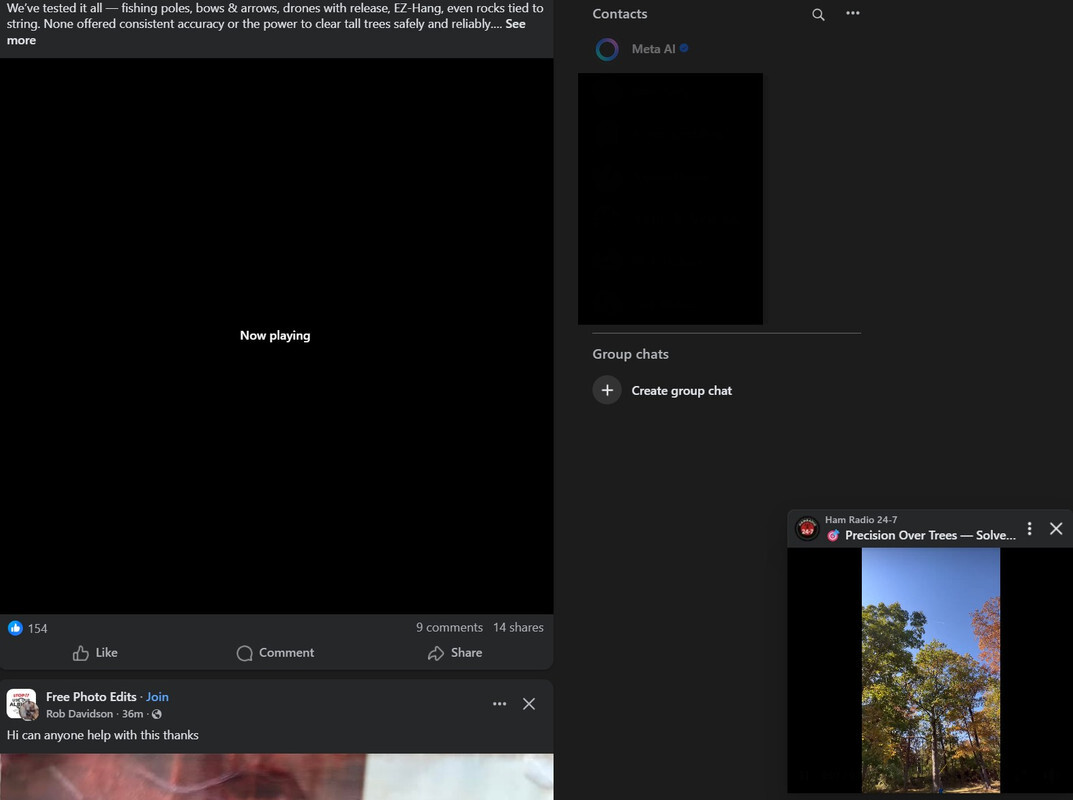Hide the Free Photo Edits post
The image size is (1073, 800).
529,704
